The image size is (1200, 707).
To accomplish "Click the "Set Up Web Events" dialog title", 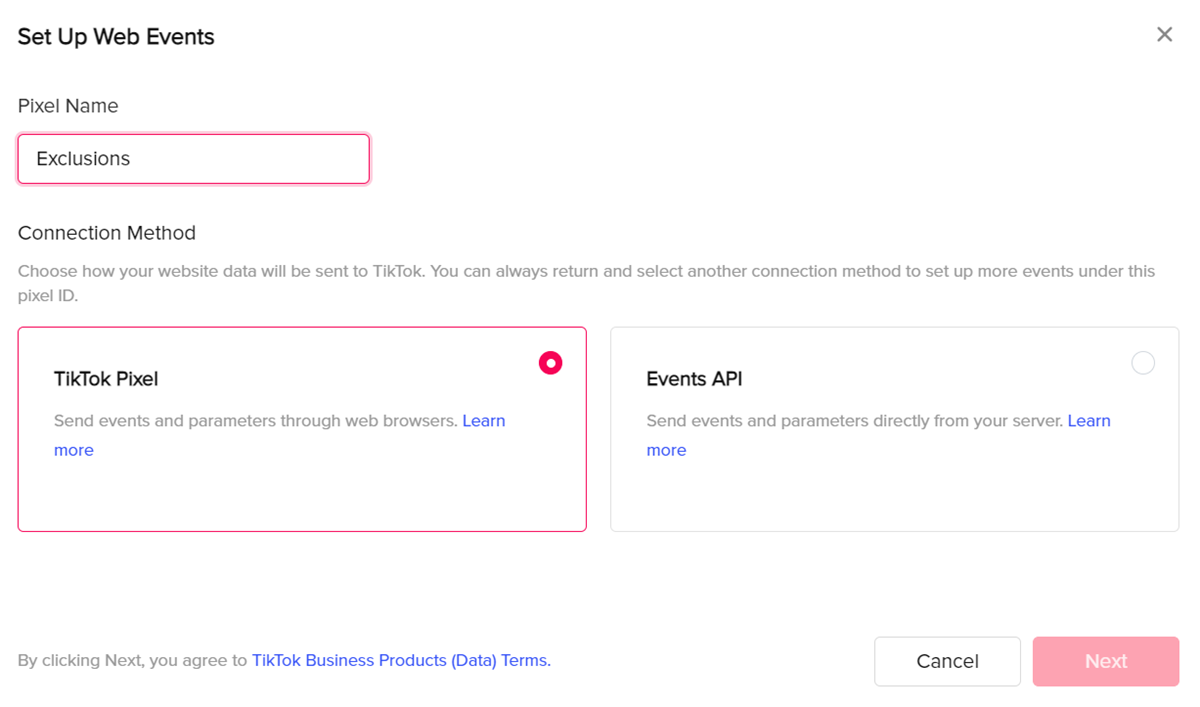I will 116,37.
